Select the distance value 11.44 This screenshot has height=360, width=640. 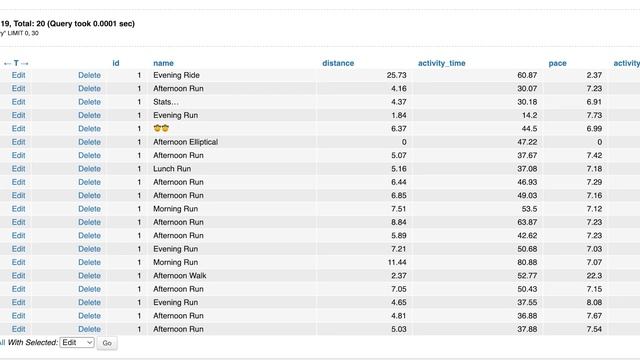click(397, 262)
